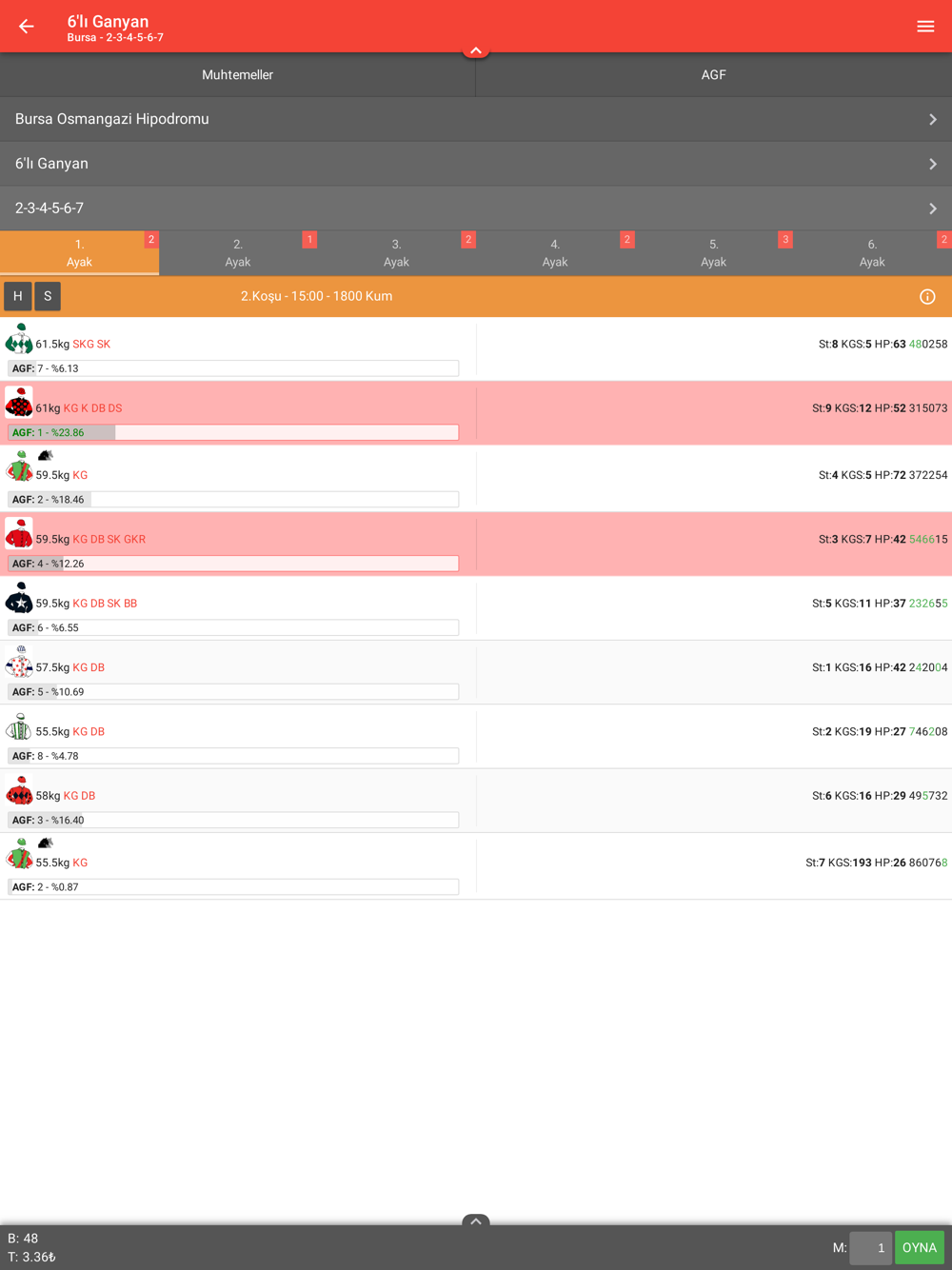The height and width of the screenshot is (1270, 952).
Task: Click the AGF: 8 - %4.78 bar
Action: coord(233,756)
